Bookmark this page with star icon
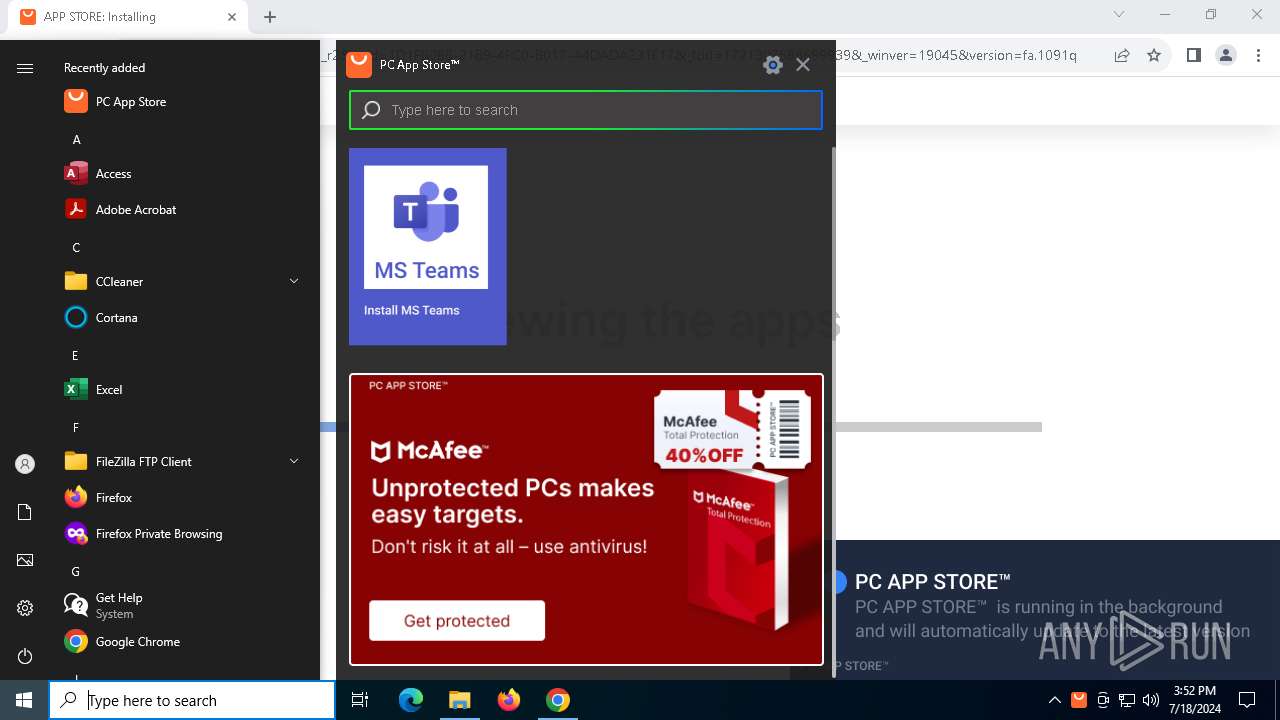 (x=1154, y=55)
